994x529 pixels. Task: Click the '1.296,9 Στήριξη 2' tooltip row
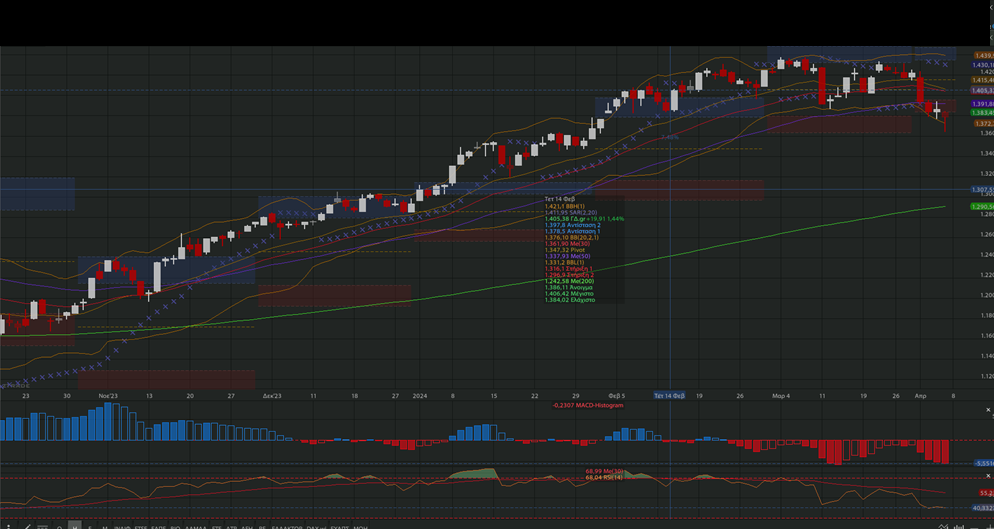click(569, 275)
